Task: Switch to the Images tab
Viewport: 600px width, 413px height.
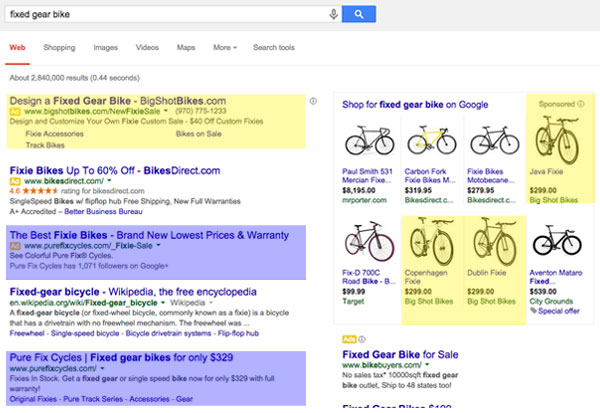Action: (x=106, y=47)
